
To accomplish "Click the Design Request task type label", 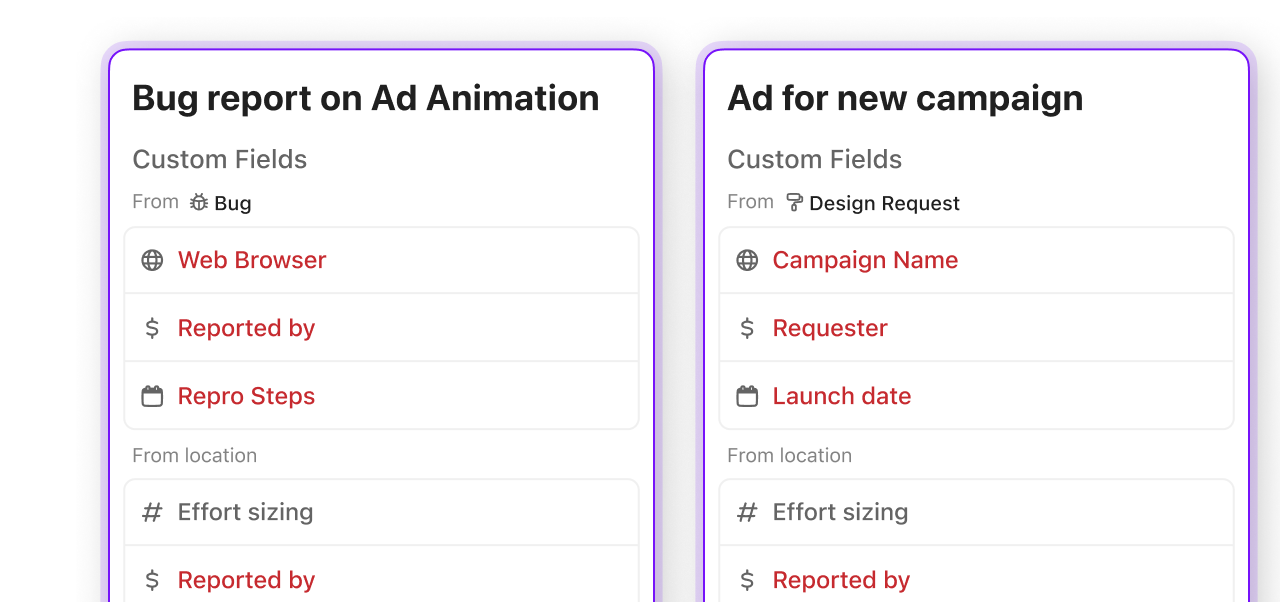I will 884,203.
